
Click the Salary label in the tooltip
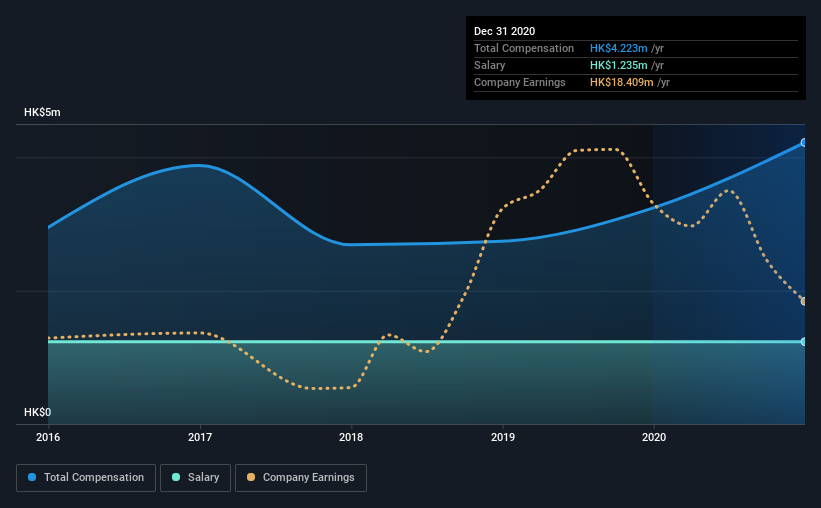click(490, 65)
